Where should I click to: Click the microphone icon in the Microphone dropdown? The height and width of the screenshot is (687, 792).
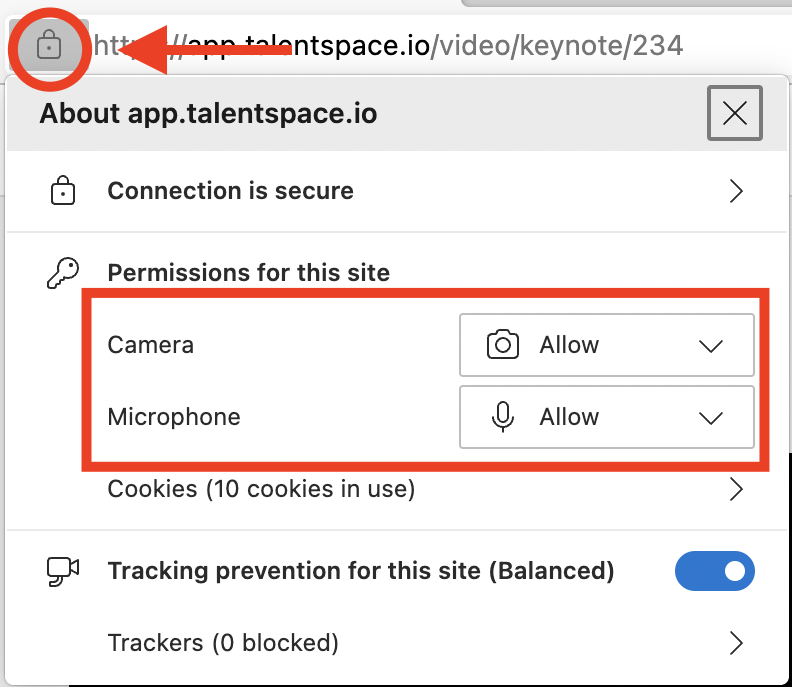tap(503, 417)
